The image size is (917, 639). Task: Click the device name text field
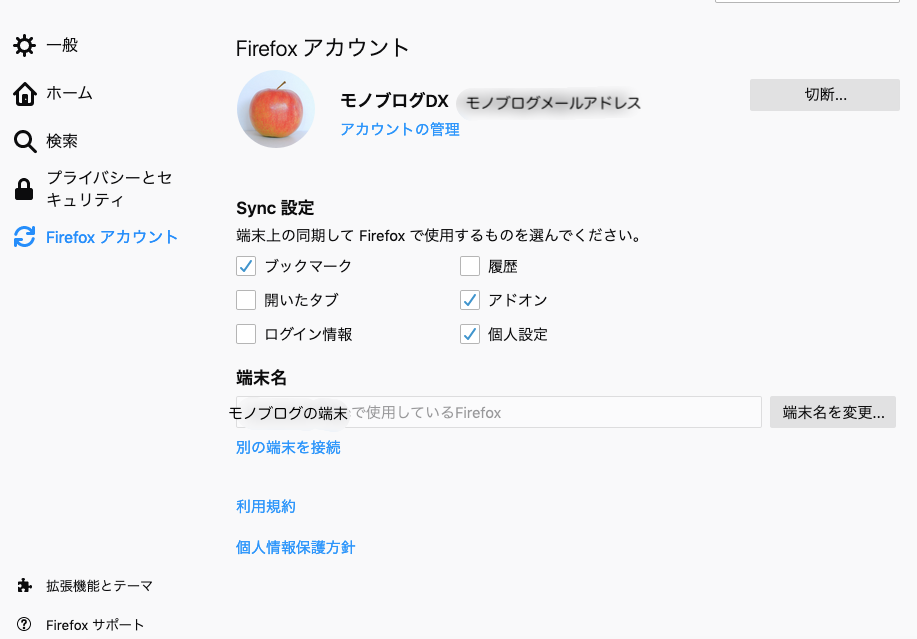click(x=560, y=412)
